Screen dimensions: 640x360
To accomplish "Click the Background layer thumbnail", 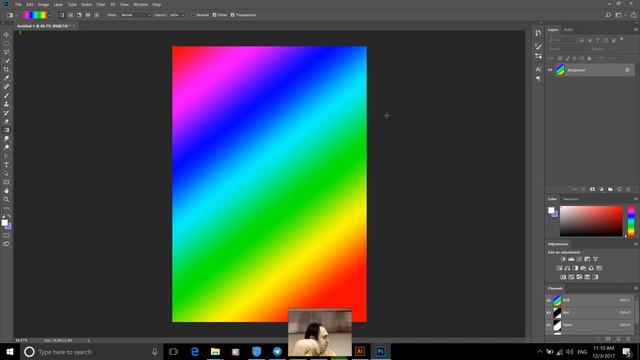I will (560, 70).
